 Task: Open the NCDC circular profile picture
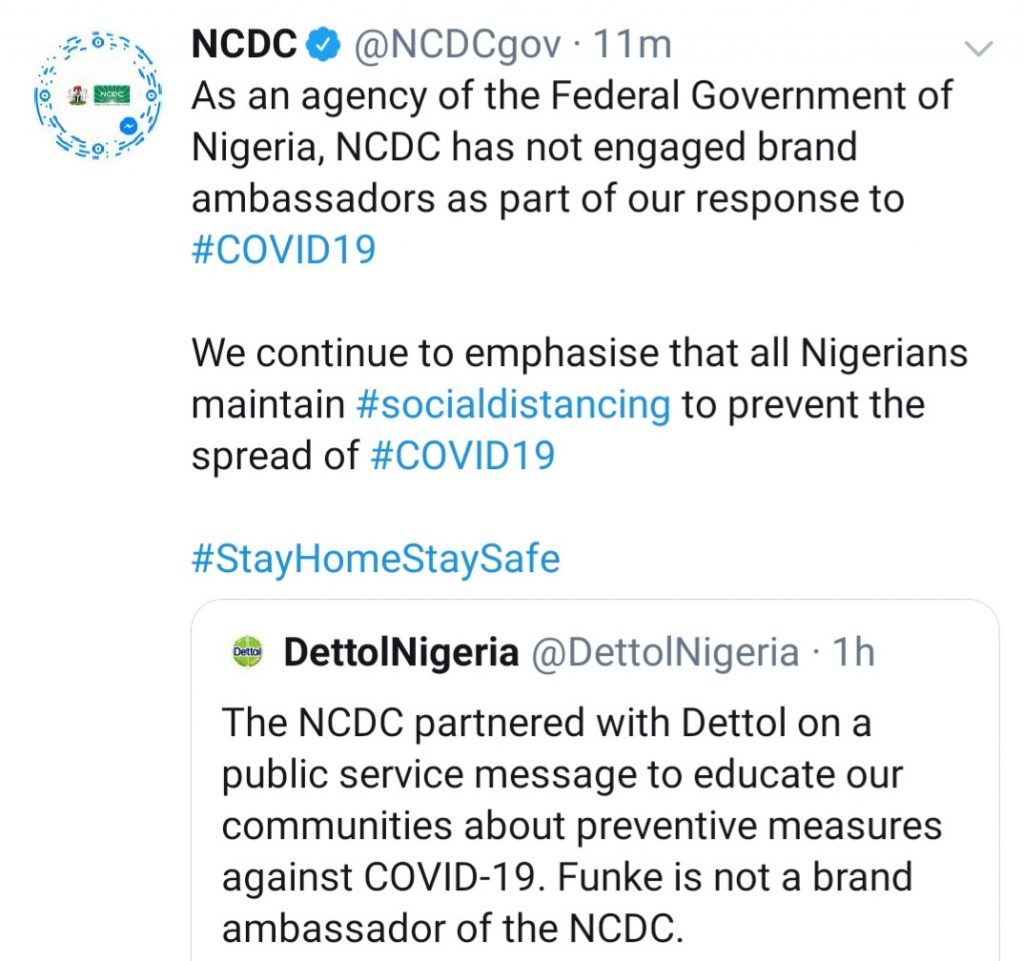pyautogui.click(x=98, y=95)
